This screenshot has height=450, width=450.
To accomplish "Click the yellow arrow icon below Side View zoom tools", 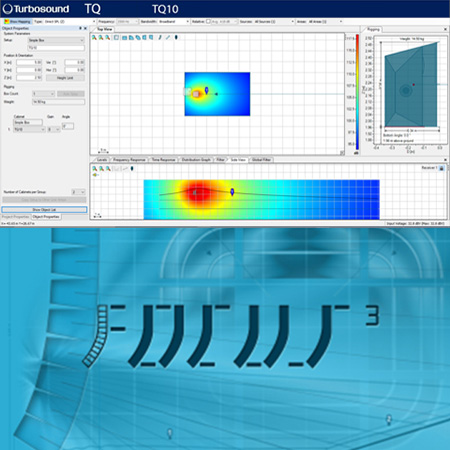I will (x=96, y=175).
